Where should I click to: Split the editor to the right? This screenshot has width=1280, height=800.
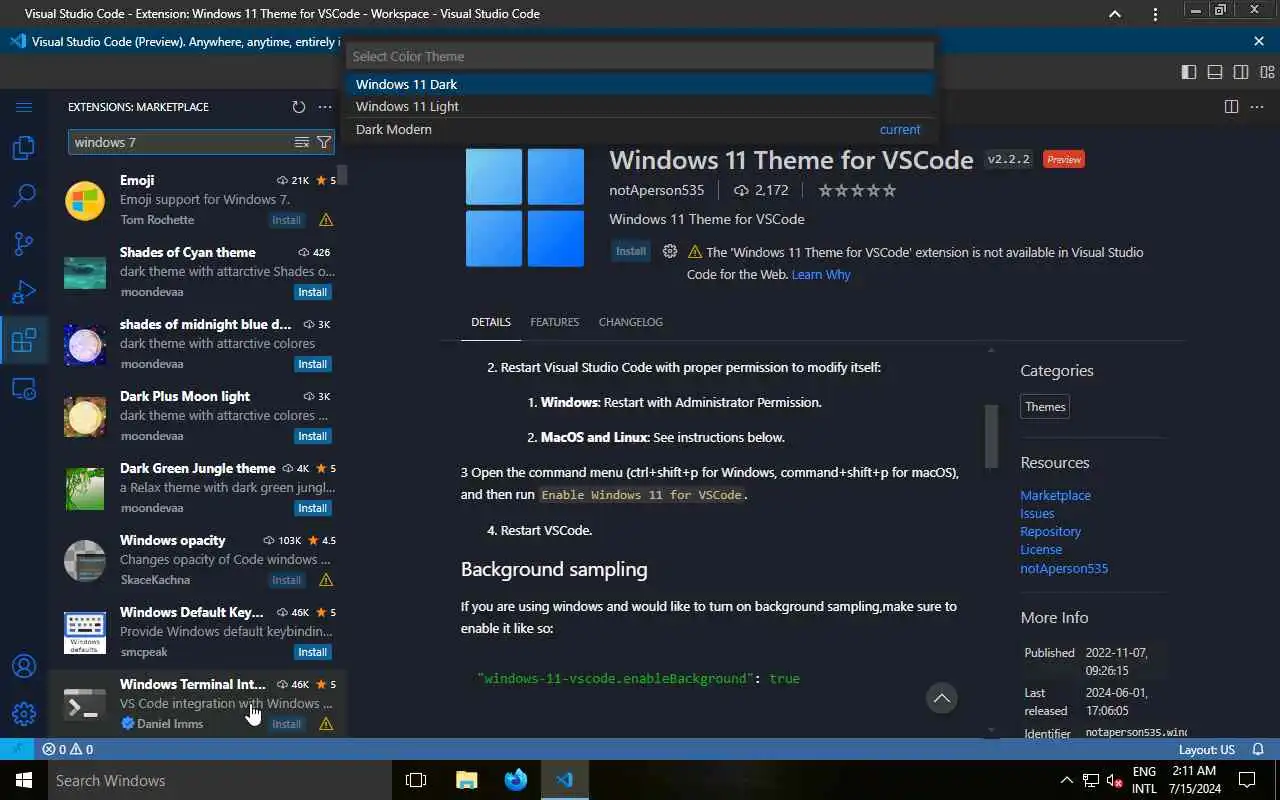click(x=1232, y=107)
